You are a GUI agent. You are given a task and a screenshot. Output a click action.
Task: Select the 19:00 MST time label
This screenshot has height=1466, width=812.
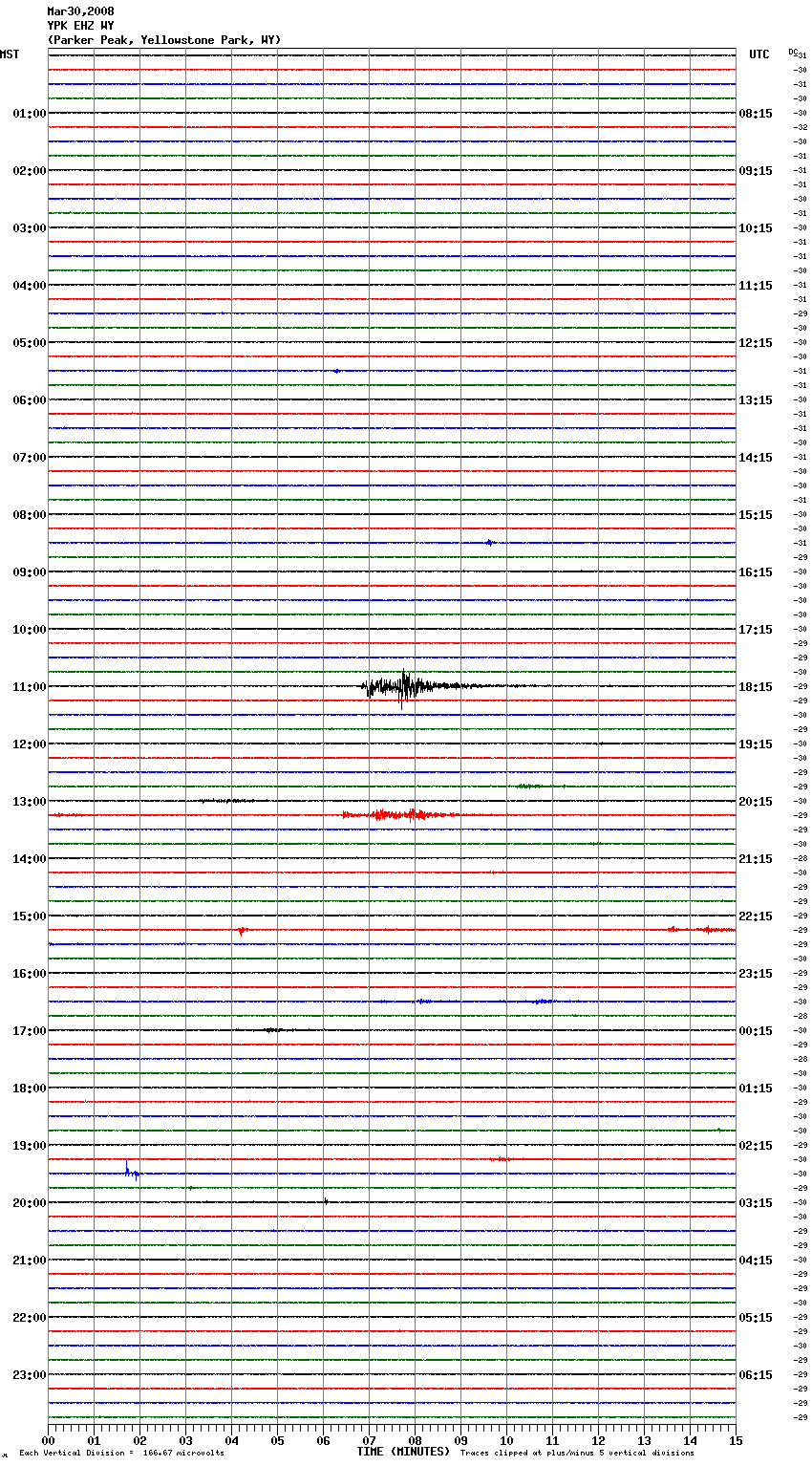click(29, 1146)
